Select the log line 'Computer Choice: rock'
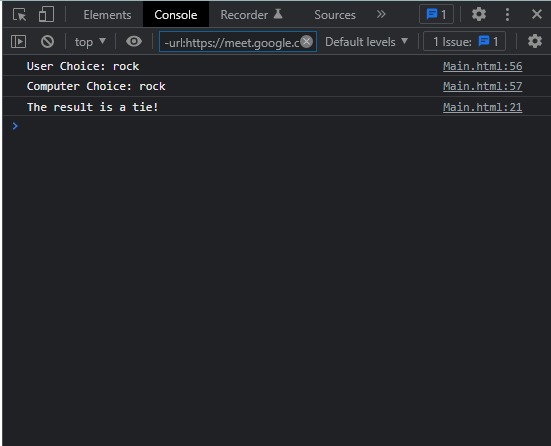Image resolution: width=551 pixels, height=446 pixels. coord(96,86)
